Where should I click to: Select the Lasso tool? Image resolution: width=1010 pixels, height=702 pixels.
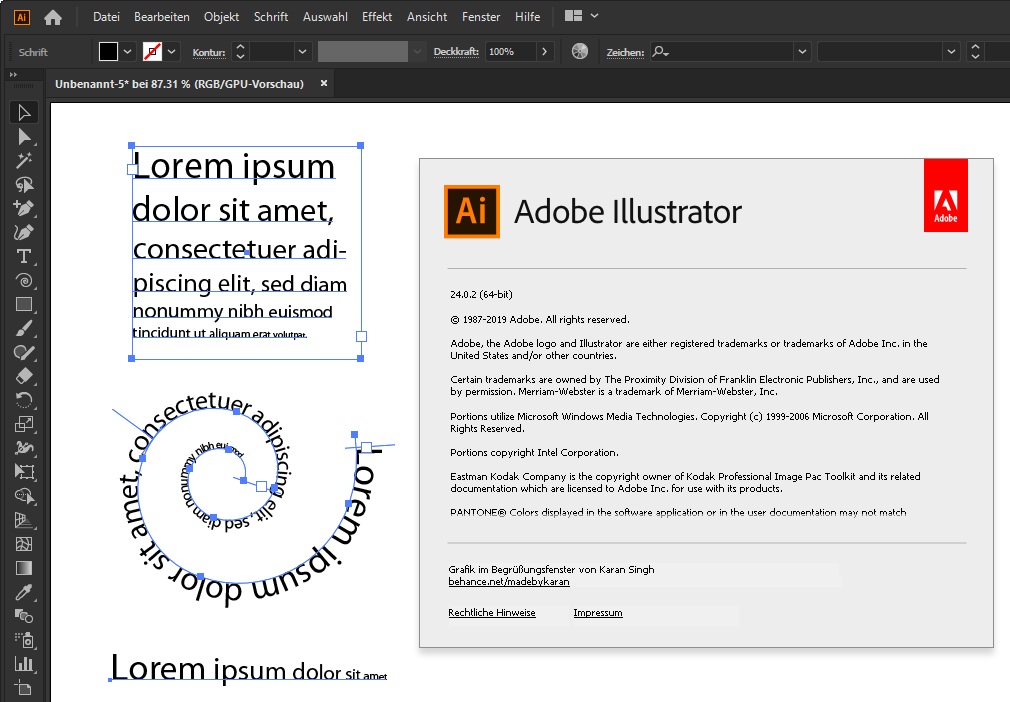click(x=24, y=185)
